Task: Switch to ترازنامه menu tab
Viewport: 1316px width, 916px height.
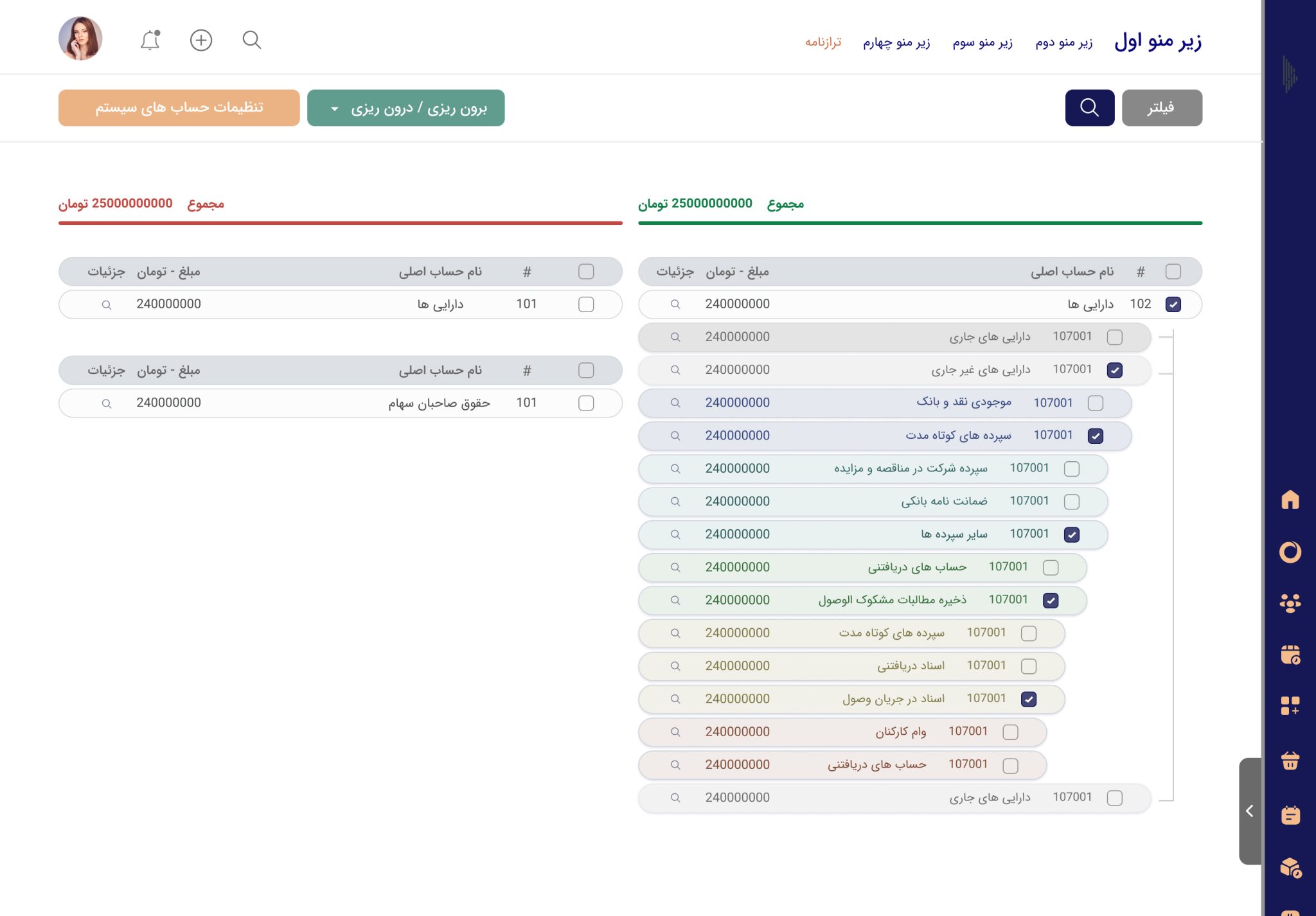Action: coord(822,42)
